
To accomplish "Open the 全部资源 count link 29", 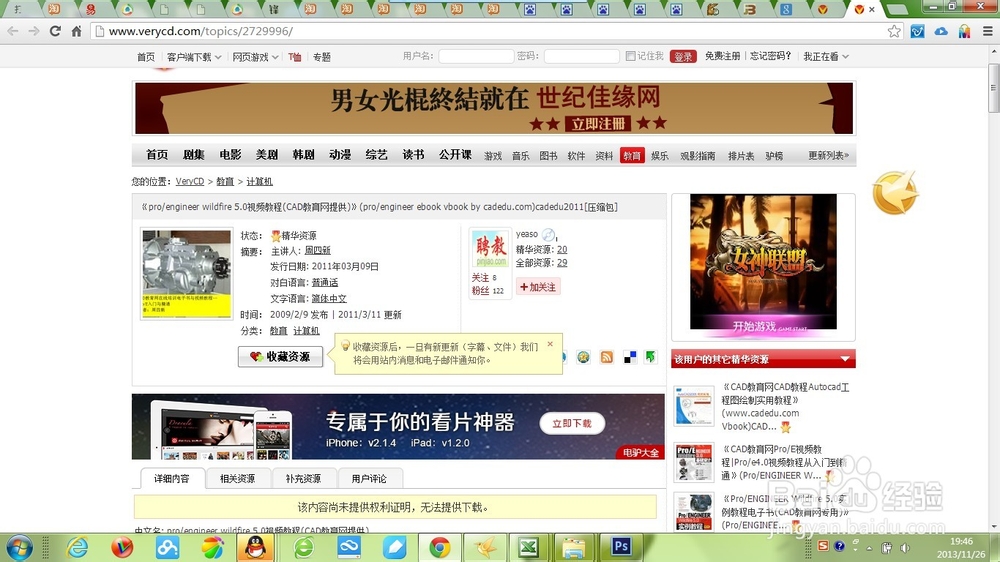I will click(562, 263).
